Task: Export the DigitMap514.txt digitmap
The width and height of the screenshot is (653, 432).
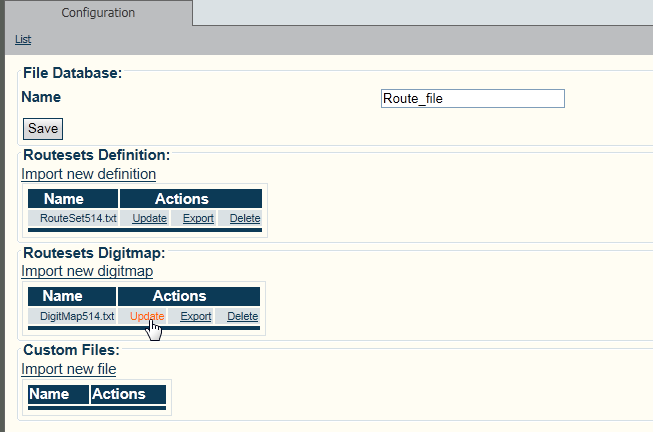Action: (196, 316)
